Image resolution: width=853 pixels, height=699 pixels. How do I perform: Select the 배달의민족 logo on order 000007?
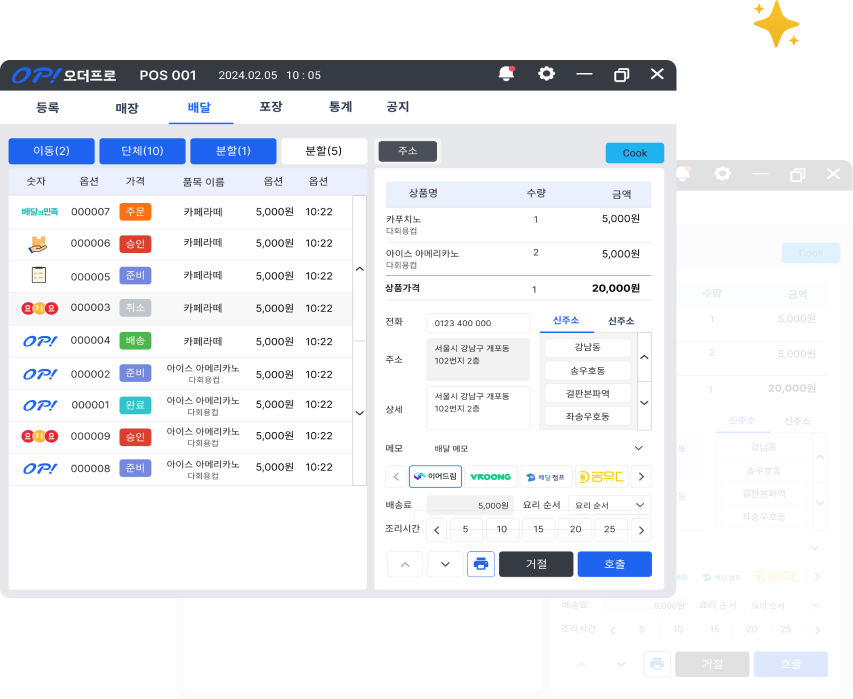click(40, 212)
